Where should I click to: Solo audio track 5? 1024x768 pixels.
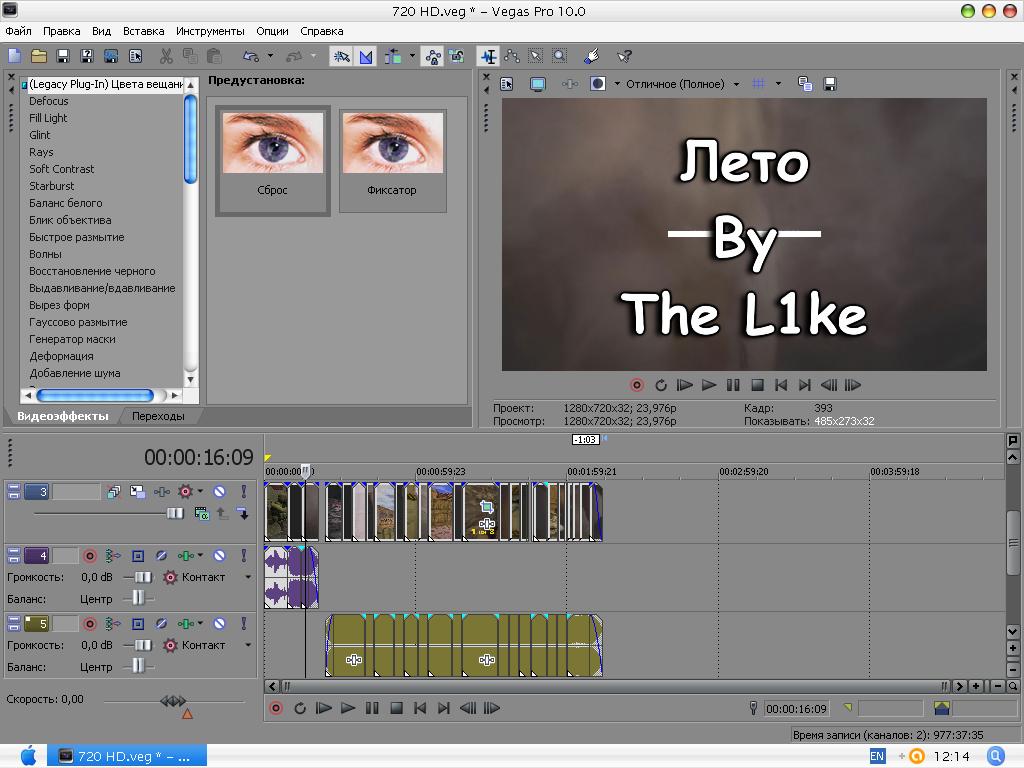click(x=243, y=624)
